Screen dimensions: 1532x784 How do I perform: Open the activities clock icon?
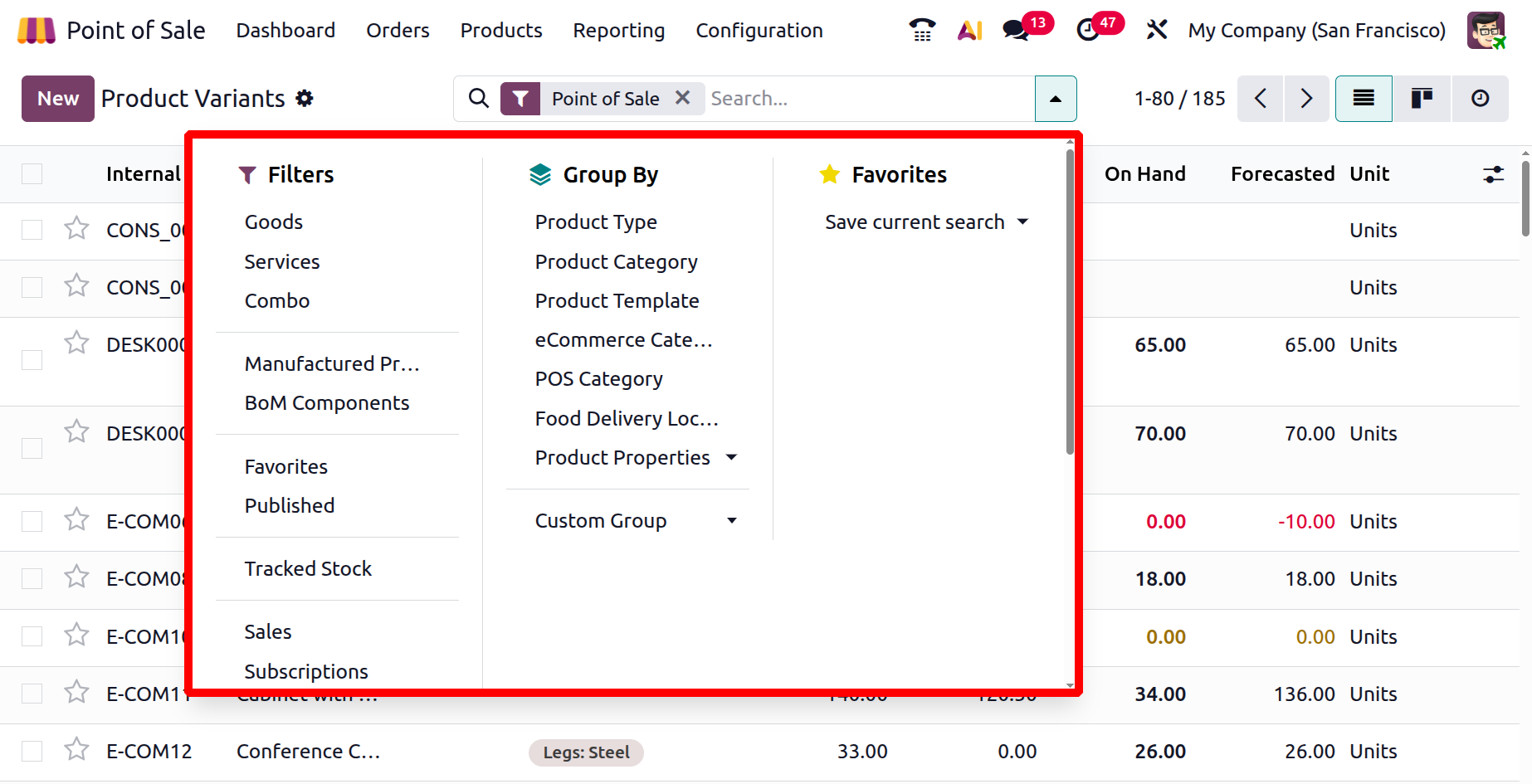[1088, 31]
